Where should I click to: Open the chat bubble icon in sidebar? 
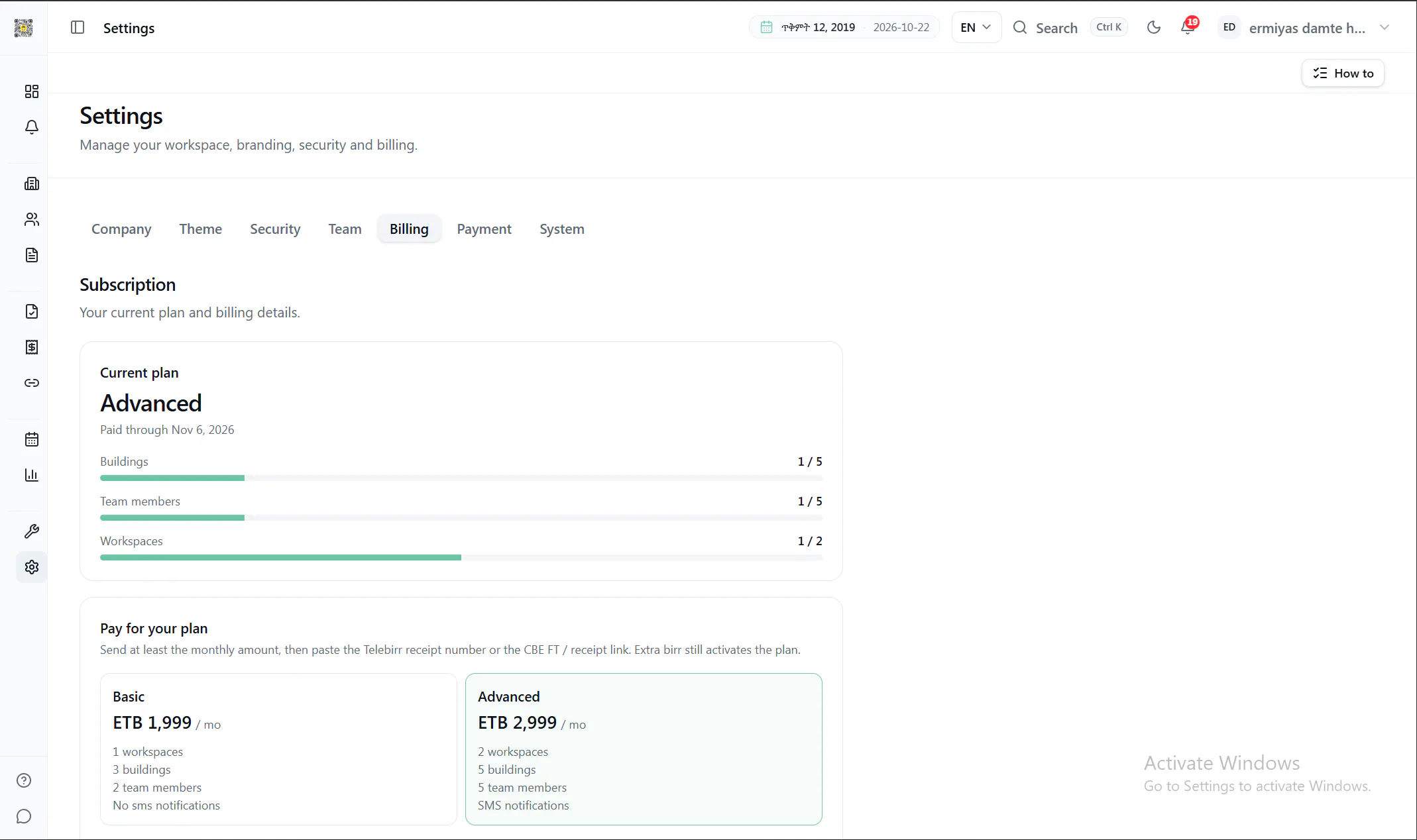click(x=24, y=816)
